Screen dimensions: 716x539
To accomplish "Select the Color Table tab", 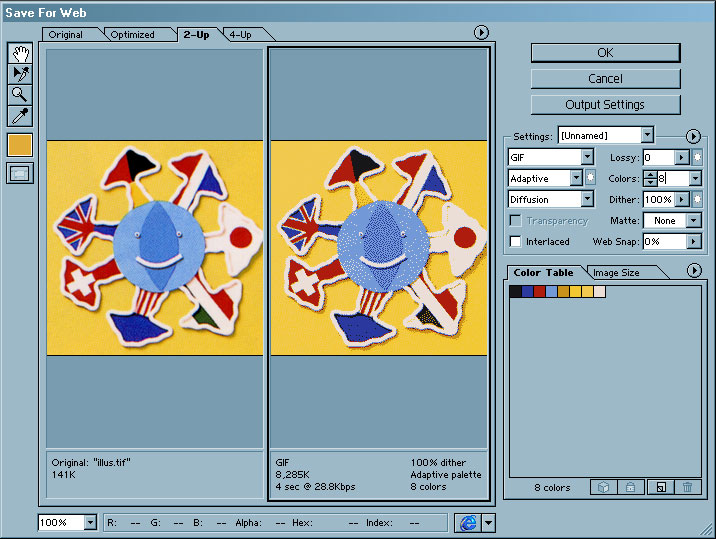I will coord(543,273).
